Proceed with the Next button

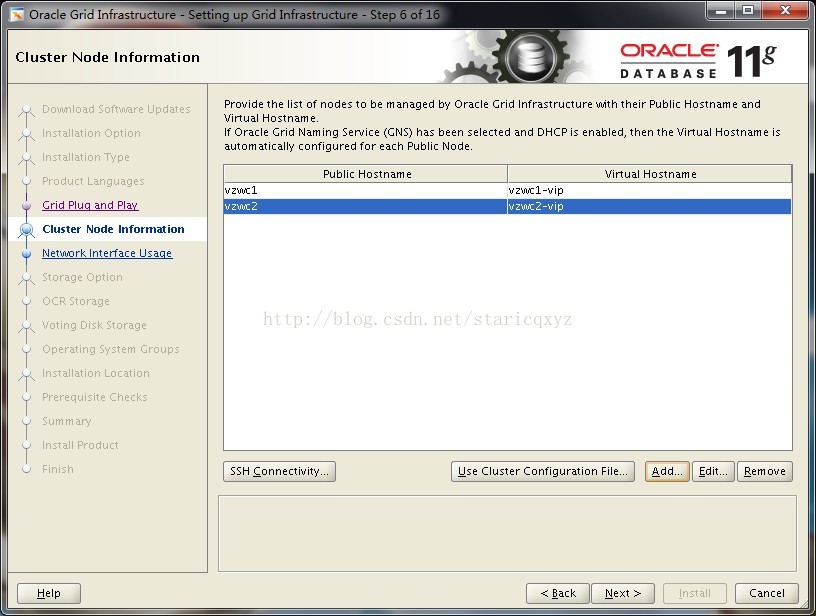[x=623, y=593]
